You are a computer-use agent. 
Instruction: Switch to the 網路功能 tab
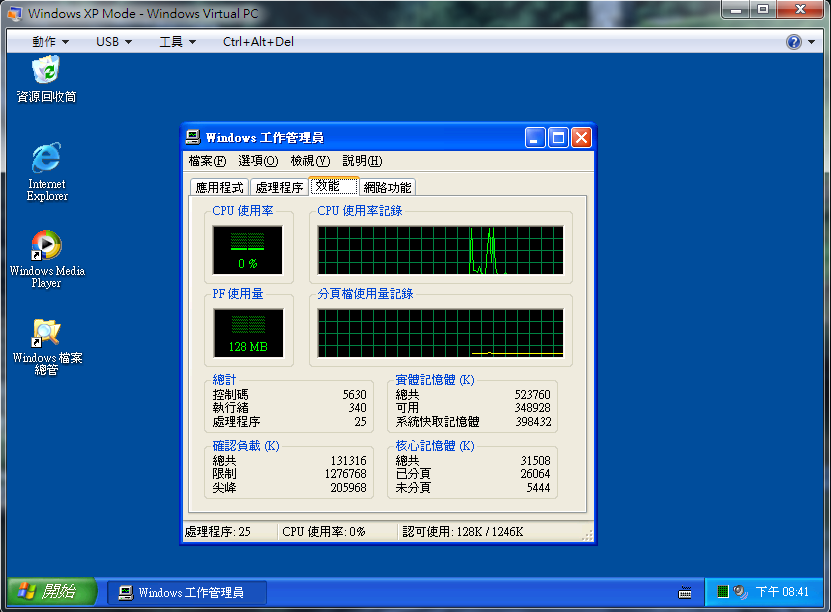pyautogui.click(x=387, y=187)
